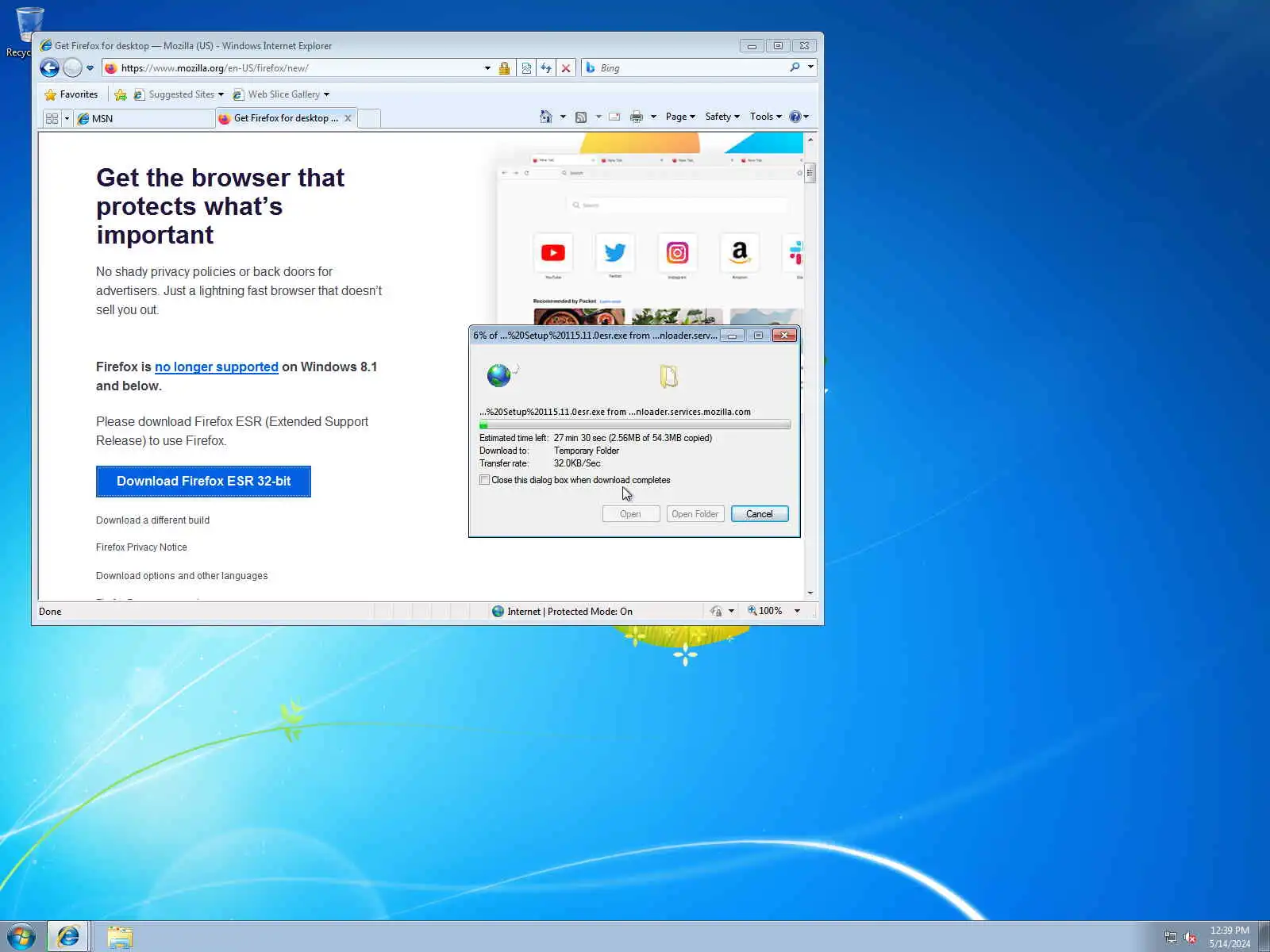Screen dimensions: 1270x952
Task: Click Download Firefox ESR 32-bit button
Action: (203, 482)
